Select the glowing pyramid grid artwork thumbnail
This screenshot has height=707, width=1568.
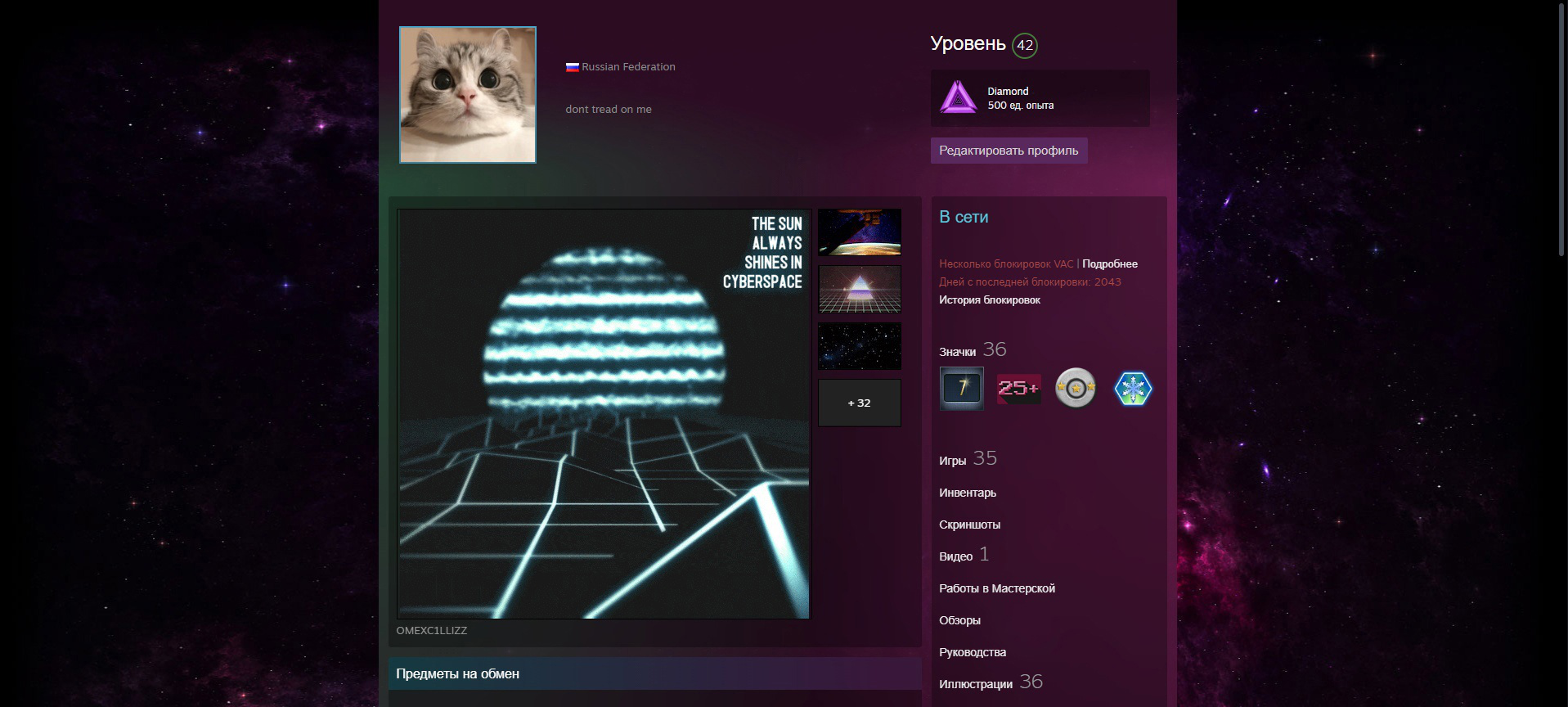tap(860, 289)
